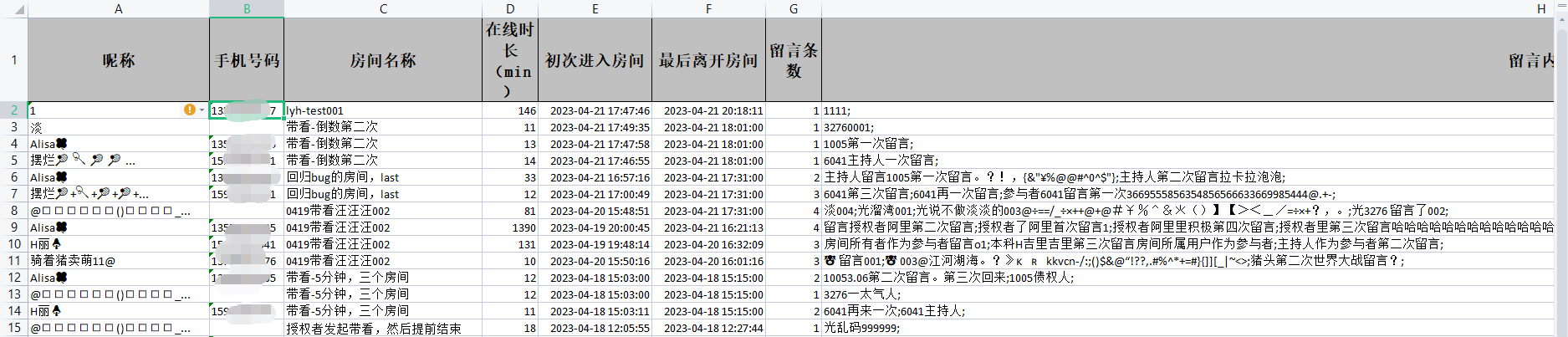
Task: Select the cell 授权者发起带看，然后提前结束
Action: coord(383,329)
